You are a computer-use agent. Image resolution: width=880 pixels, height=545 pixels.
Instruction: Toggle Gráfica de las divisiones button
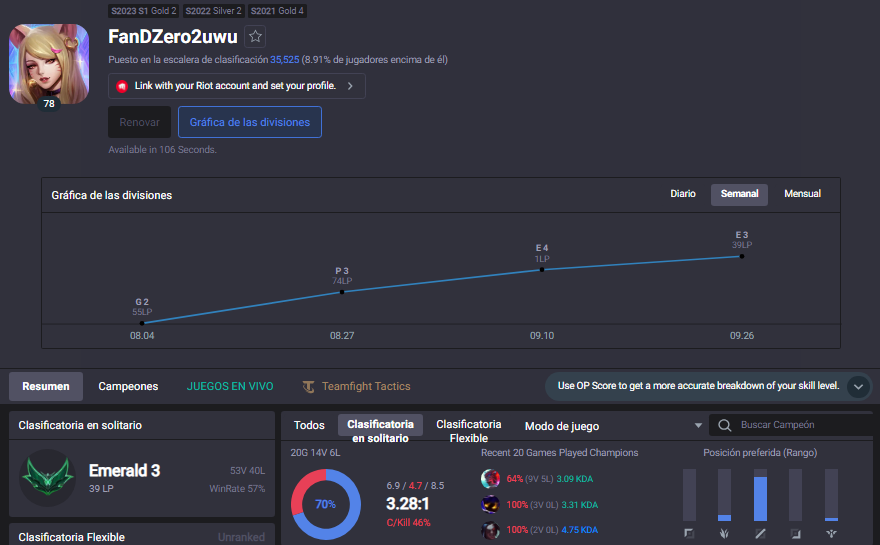(250, 122)
